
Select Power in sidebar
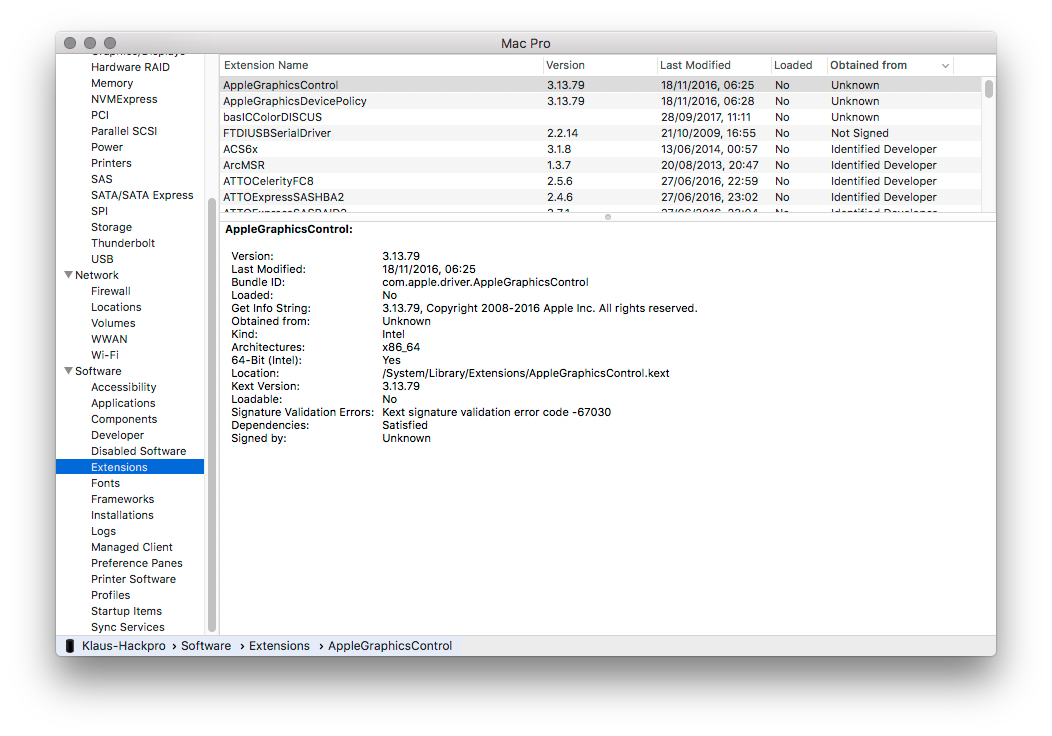coord(107,147)
